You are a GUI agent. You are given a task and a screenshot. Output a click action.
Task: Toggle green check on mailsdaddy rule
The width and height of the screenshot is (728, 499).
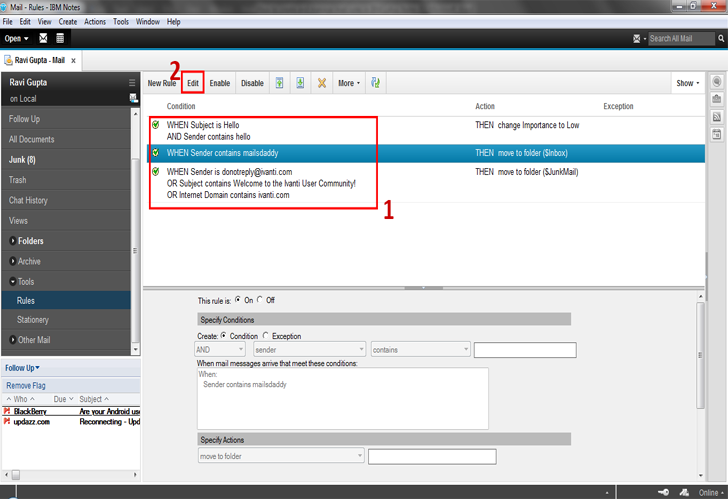point(156,152)
